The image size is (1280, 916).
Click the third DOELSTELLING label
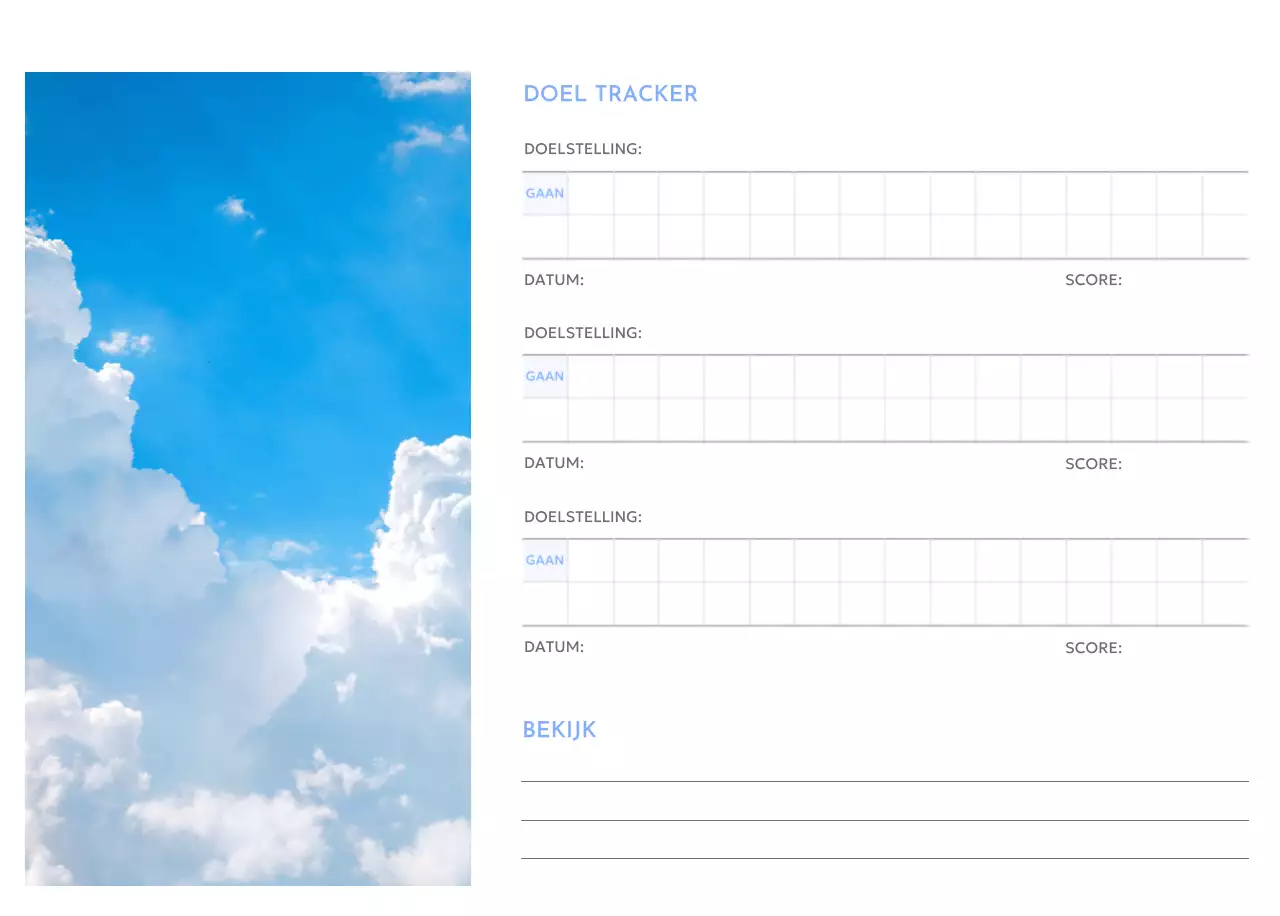[x=583, y=516]
